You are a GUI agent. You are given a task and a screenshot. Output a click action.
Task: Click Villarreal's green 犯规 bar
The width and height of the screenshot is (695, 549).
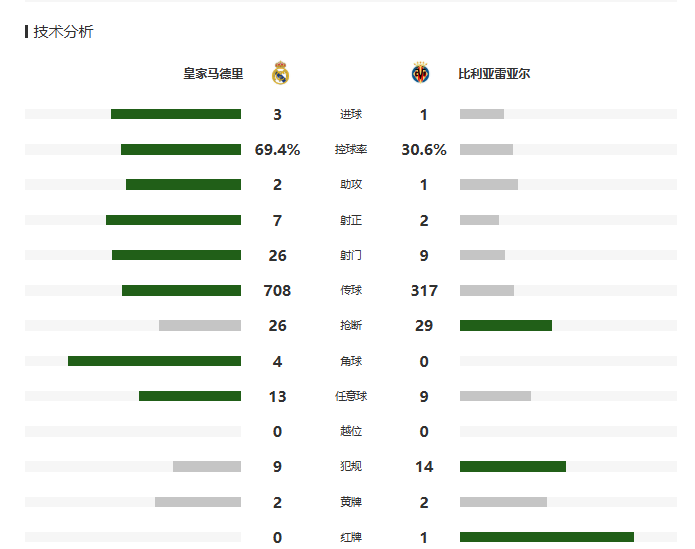click(512, 467)
